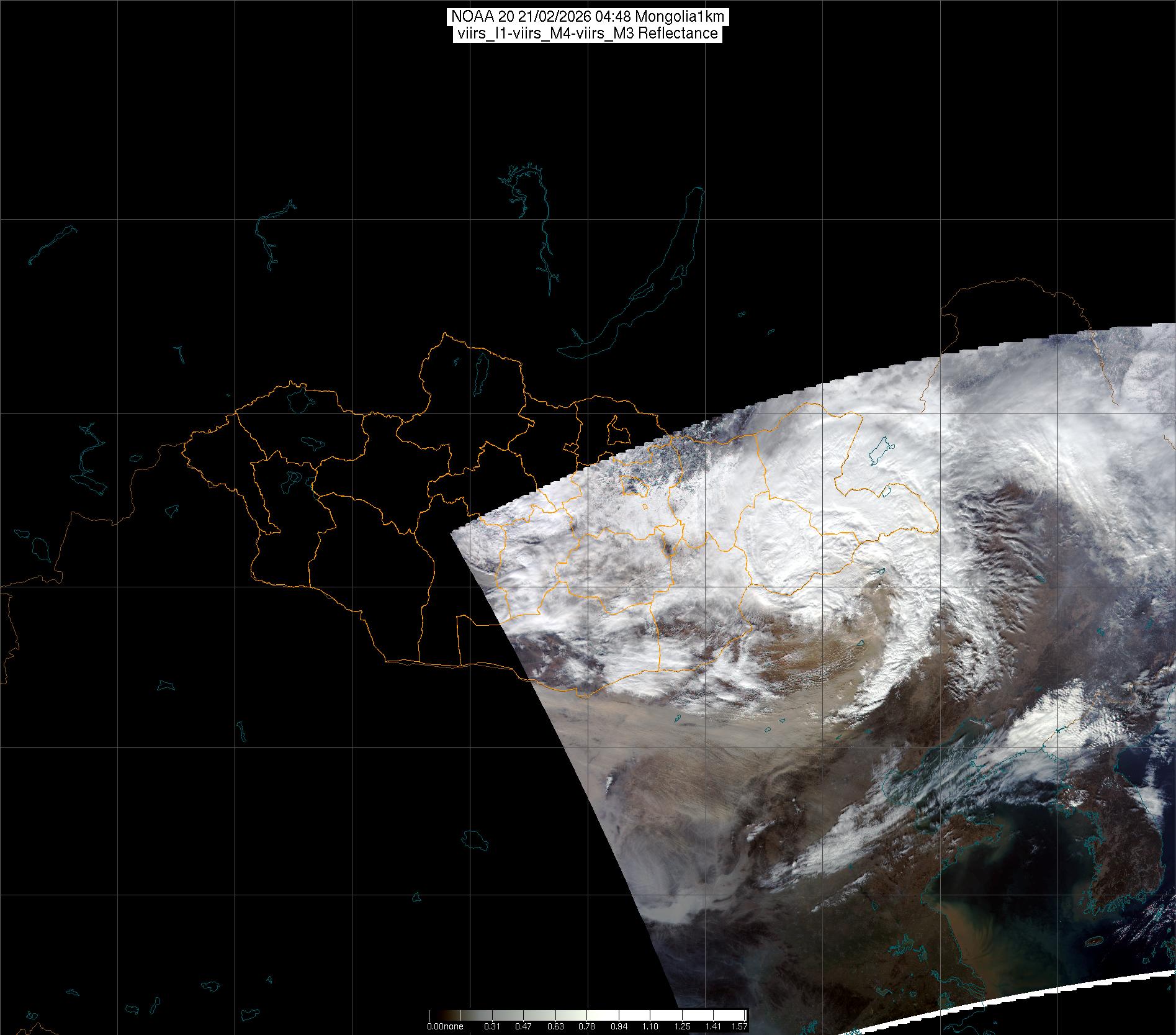Click the "1.57" colorbar label

[739, 1026]
